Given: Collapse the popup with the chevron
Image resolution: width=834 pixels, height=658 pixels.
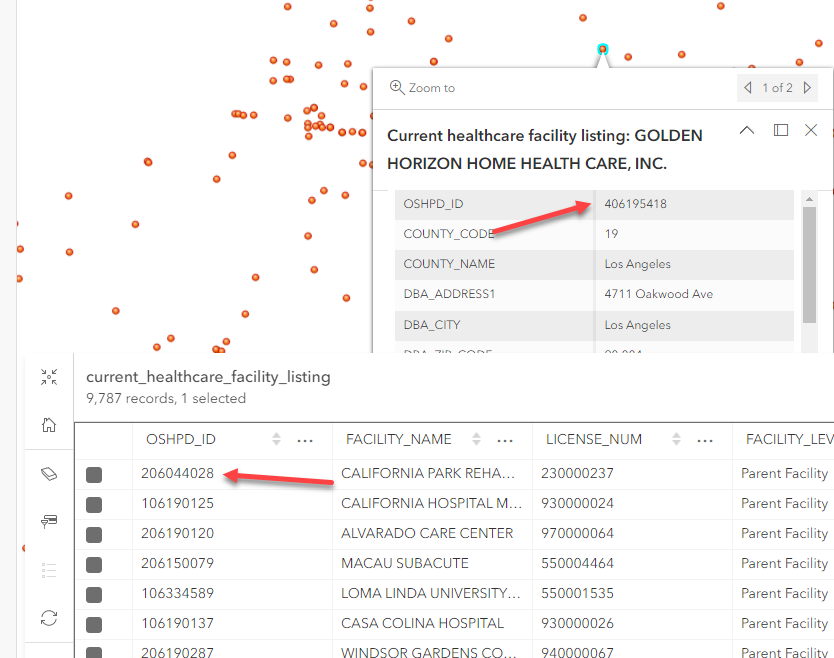Looking at the screenshot, I should pos(746,130).
